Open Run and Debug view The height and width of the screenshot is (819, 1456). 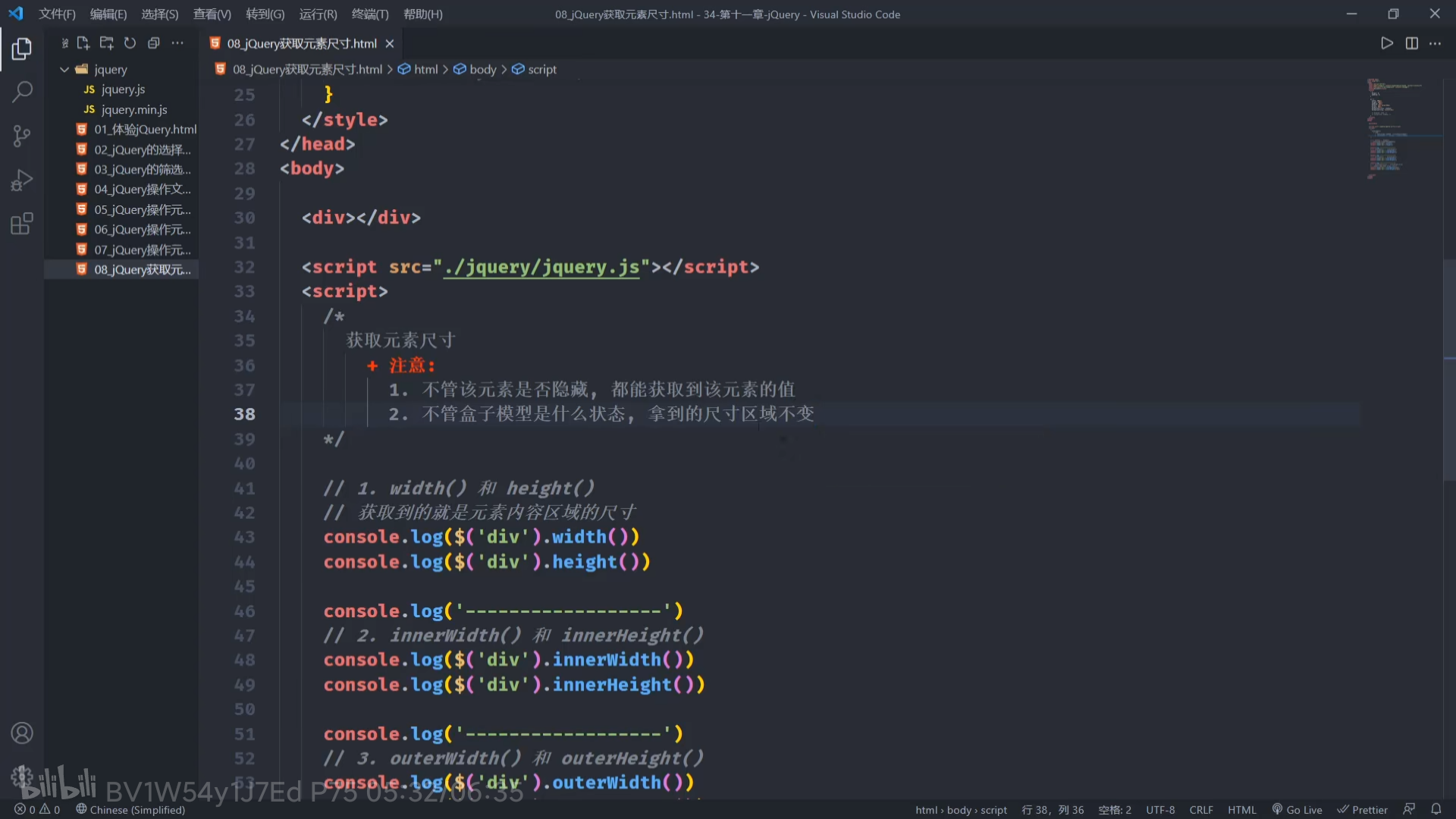(22, 180)
